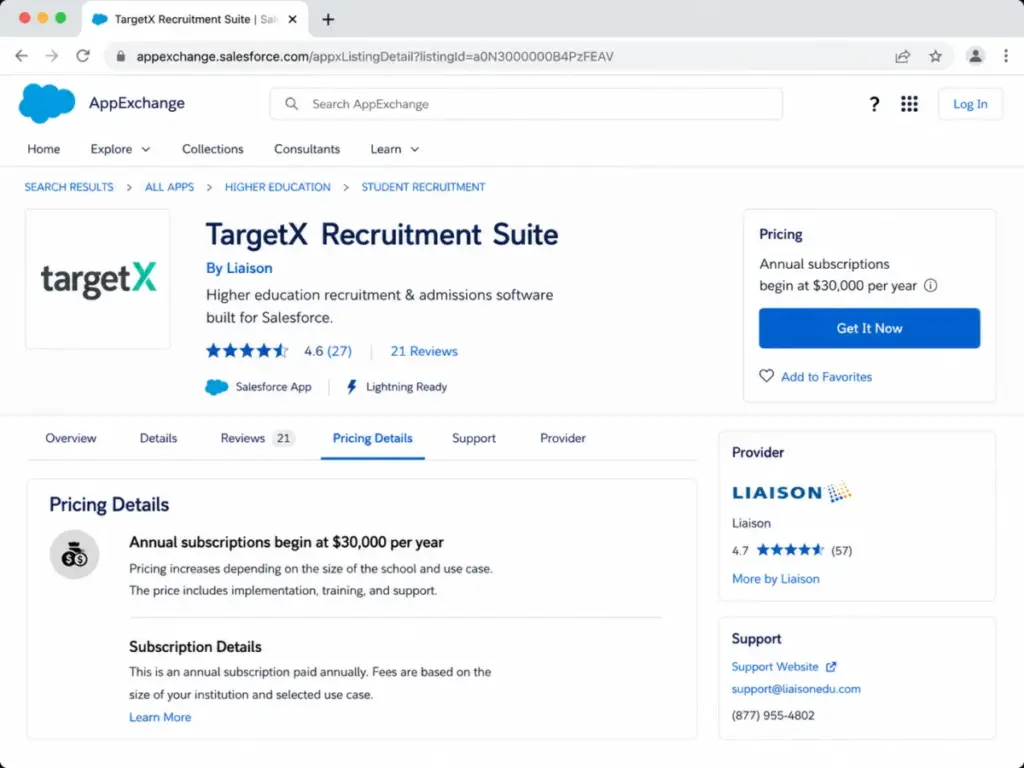
Task: Click the Learn More link
Action: [x=160, y=717]
